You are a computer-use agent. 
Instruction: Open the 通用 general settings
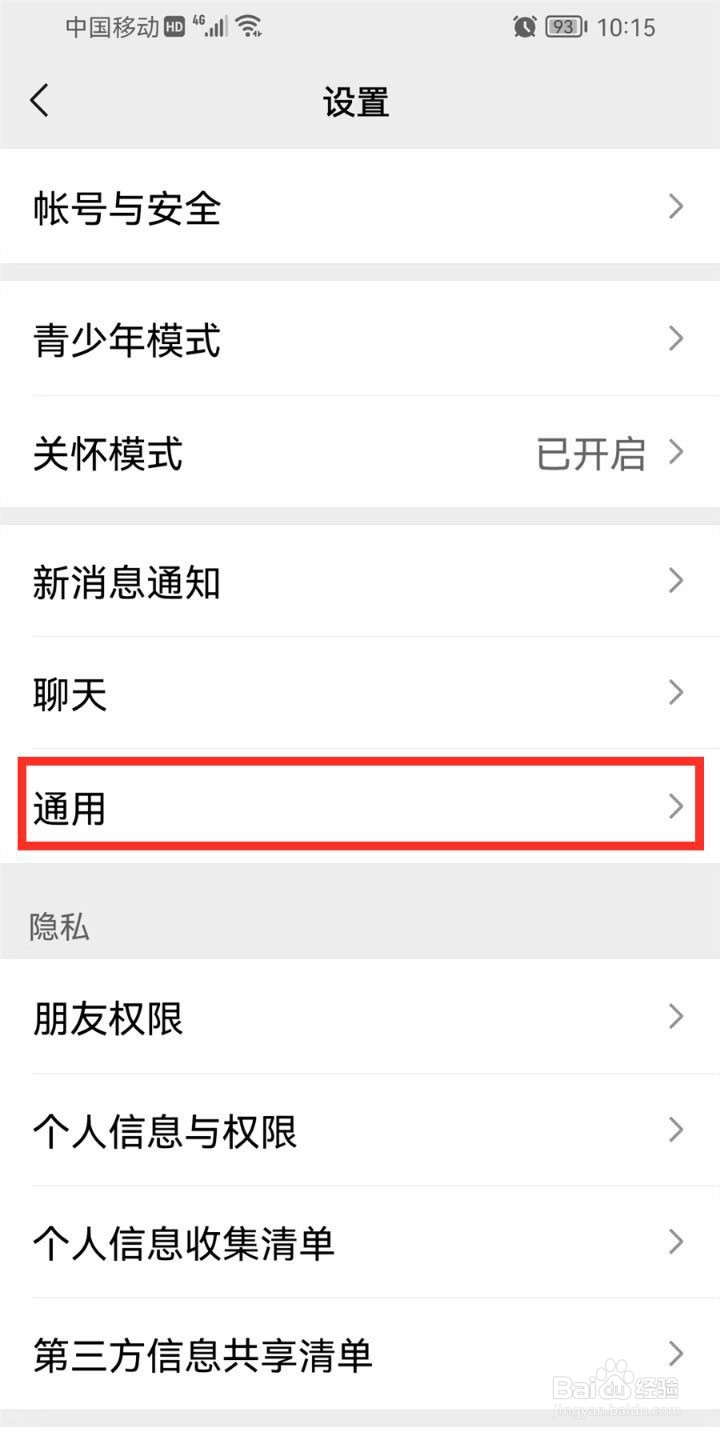(x=360, y=806)
